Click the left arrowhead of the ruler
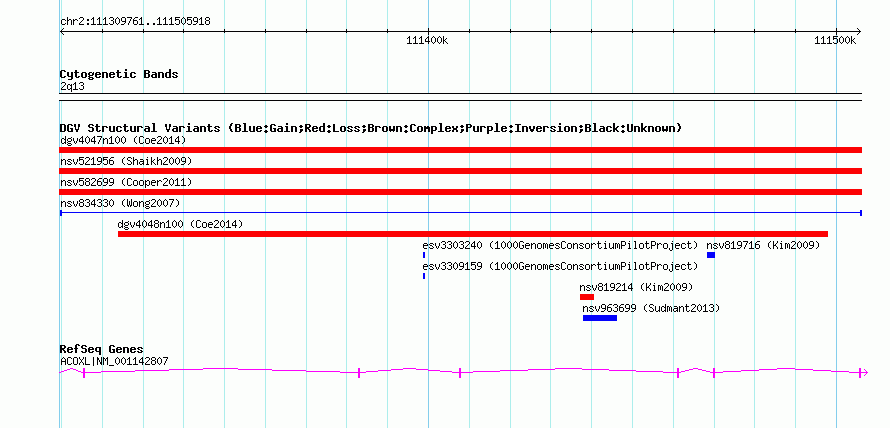The width and height of the screenshot is (890, 428). point(62,32)
